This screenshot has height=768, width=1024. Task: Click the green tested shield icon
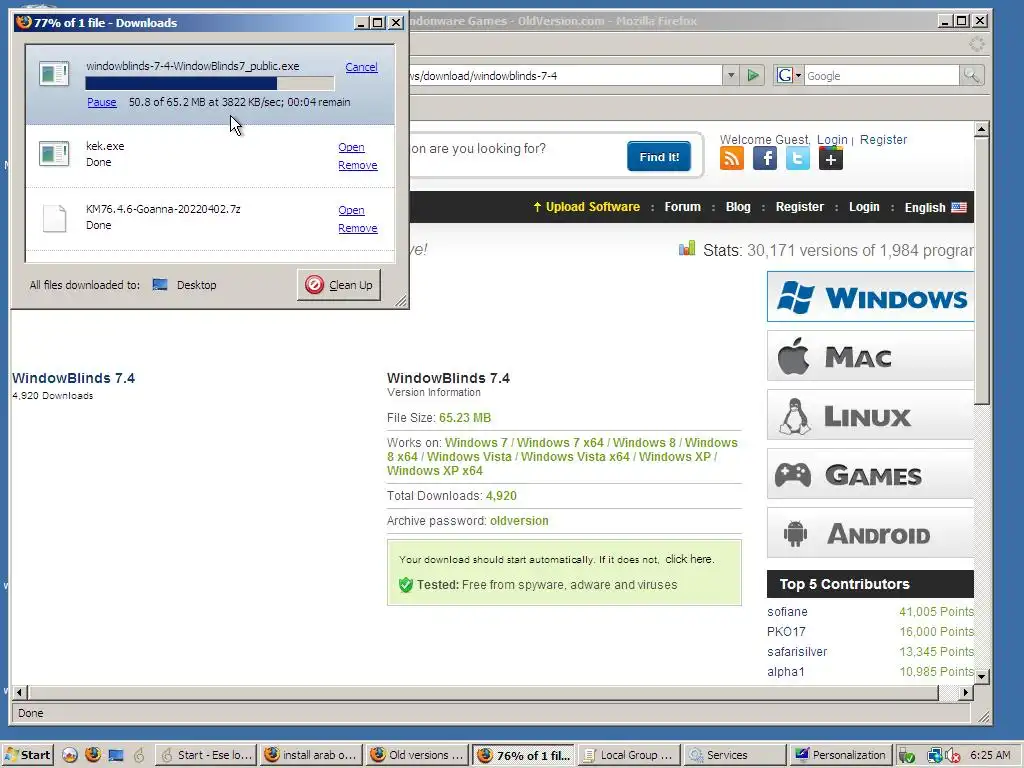[x=406, y=584]
